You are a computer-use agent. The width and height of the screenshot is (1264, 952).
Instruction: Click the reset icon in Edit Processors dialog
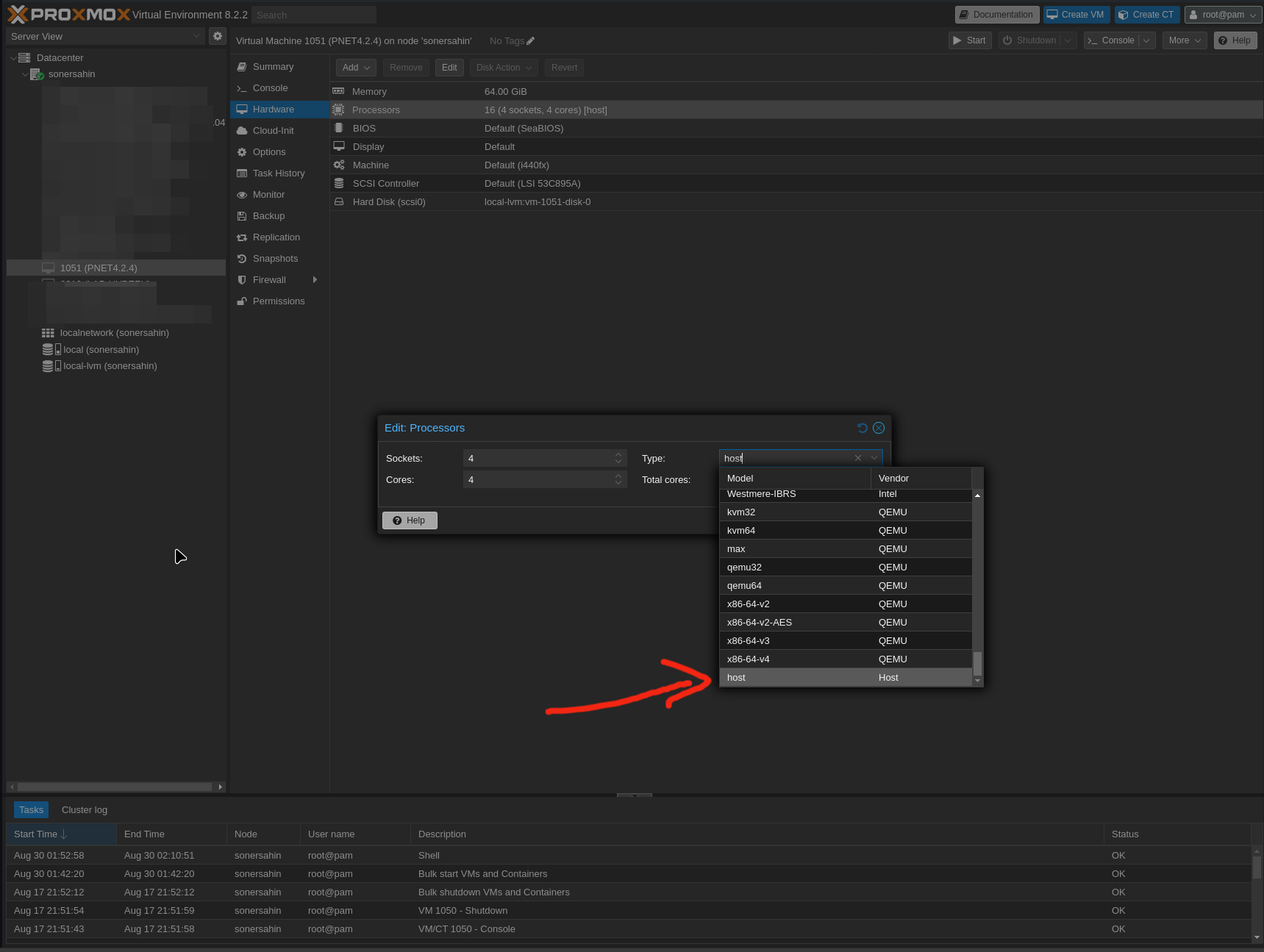point(863,428)
